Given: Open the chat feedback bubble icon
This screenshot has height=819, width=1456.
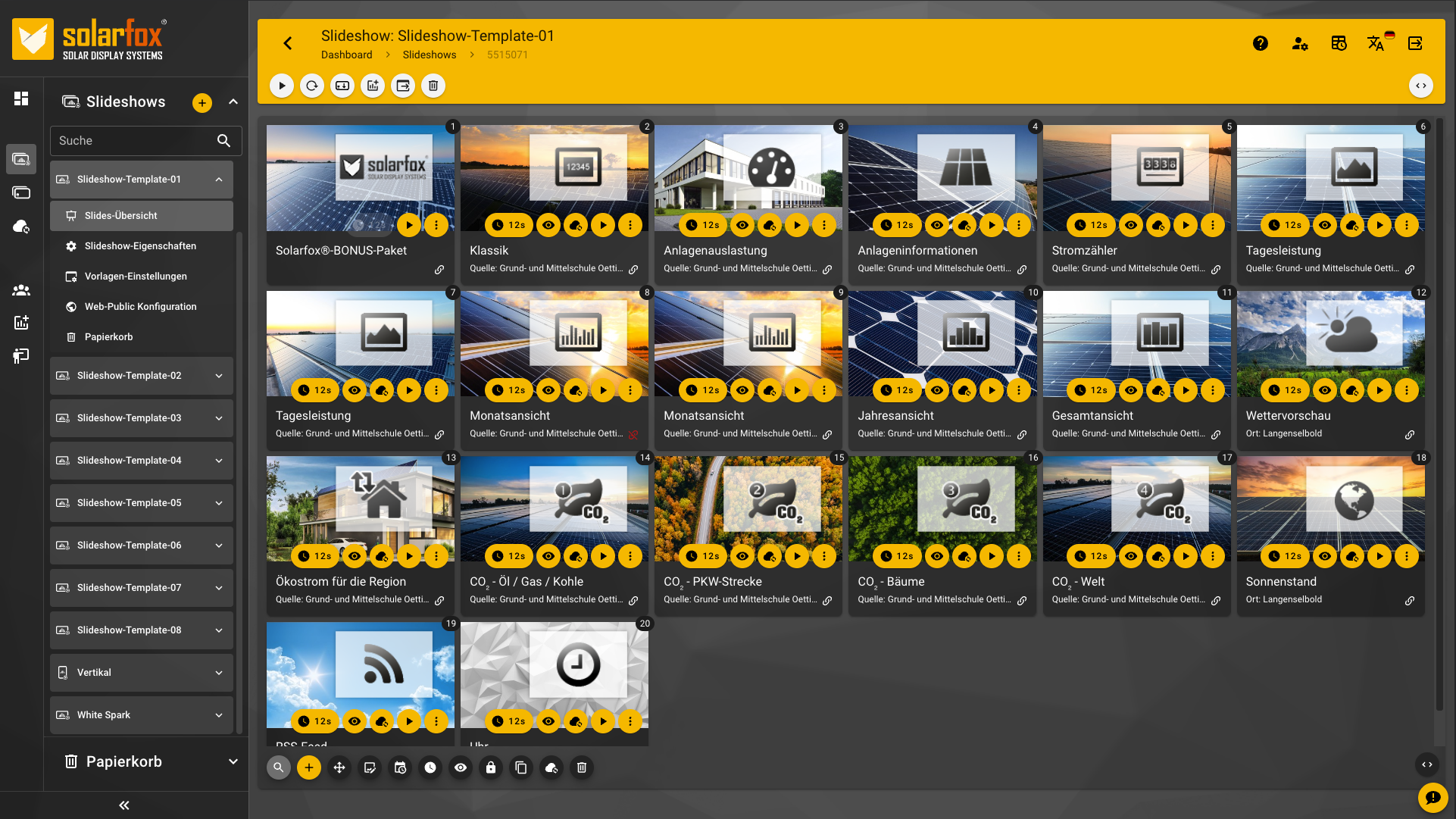Looking at the screenshot, I should (1433, 797).
